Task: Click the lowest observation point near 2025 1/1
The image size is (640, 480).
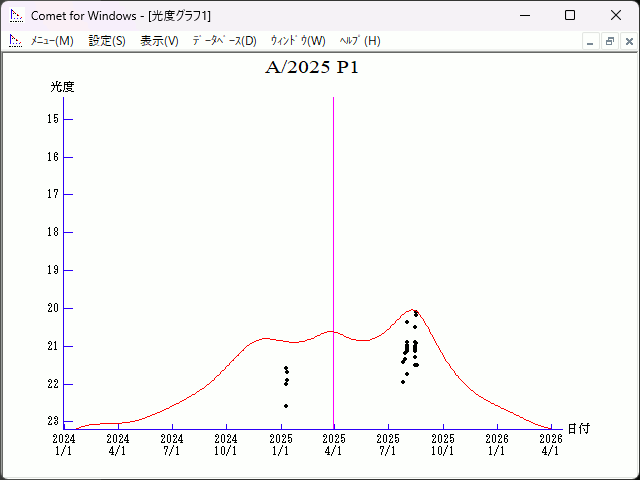Action: tap(286, 406)
